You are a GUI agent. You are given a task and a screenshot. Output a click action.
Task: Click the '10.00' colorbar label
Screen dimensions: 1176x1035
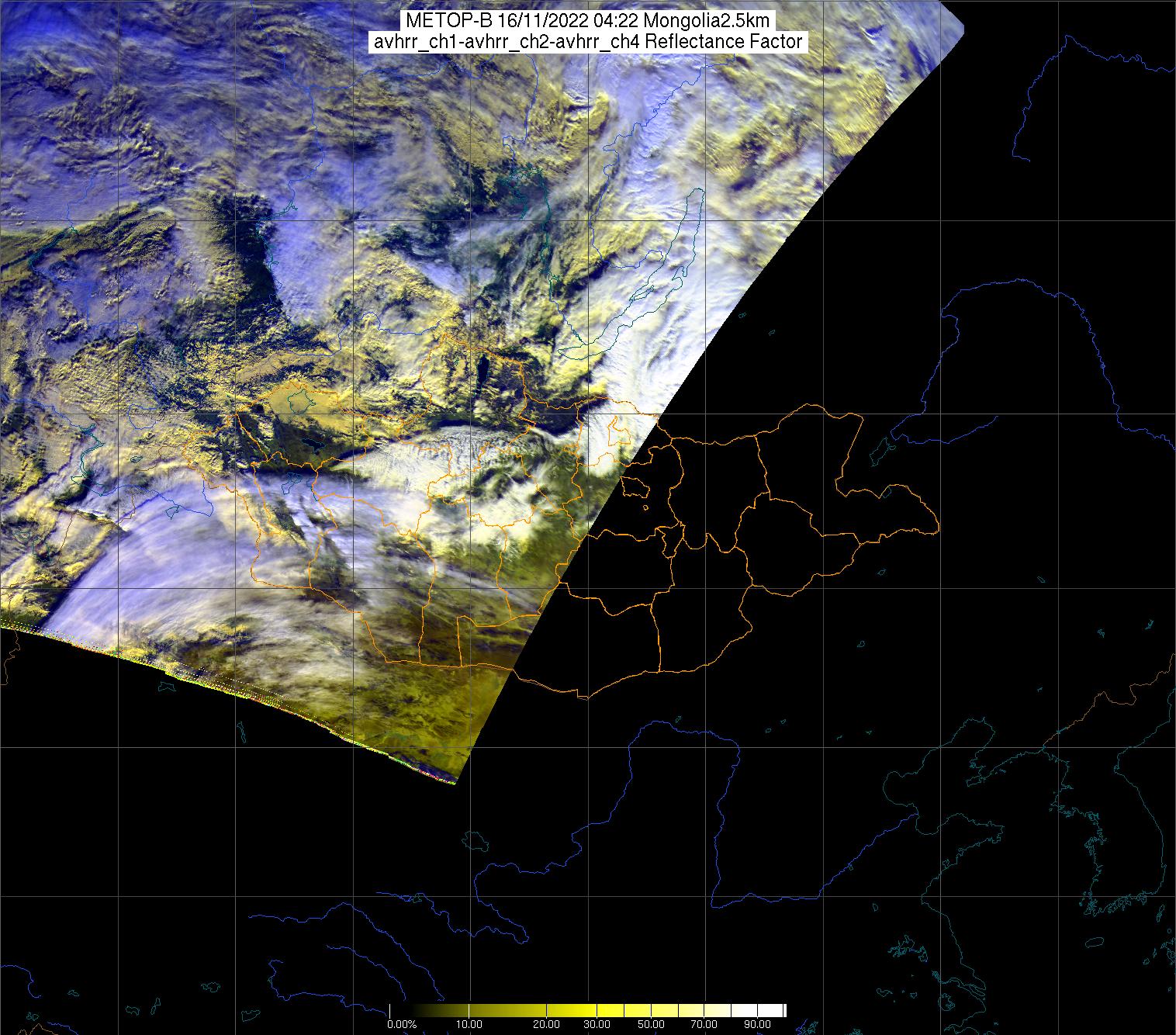coord(470,1024)
